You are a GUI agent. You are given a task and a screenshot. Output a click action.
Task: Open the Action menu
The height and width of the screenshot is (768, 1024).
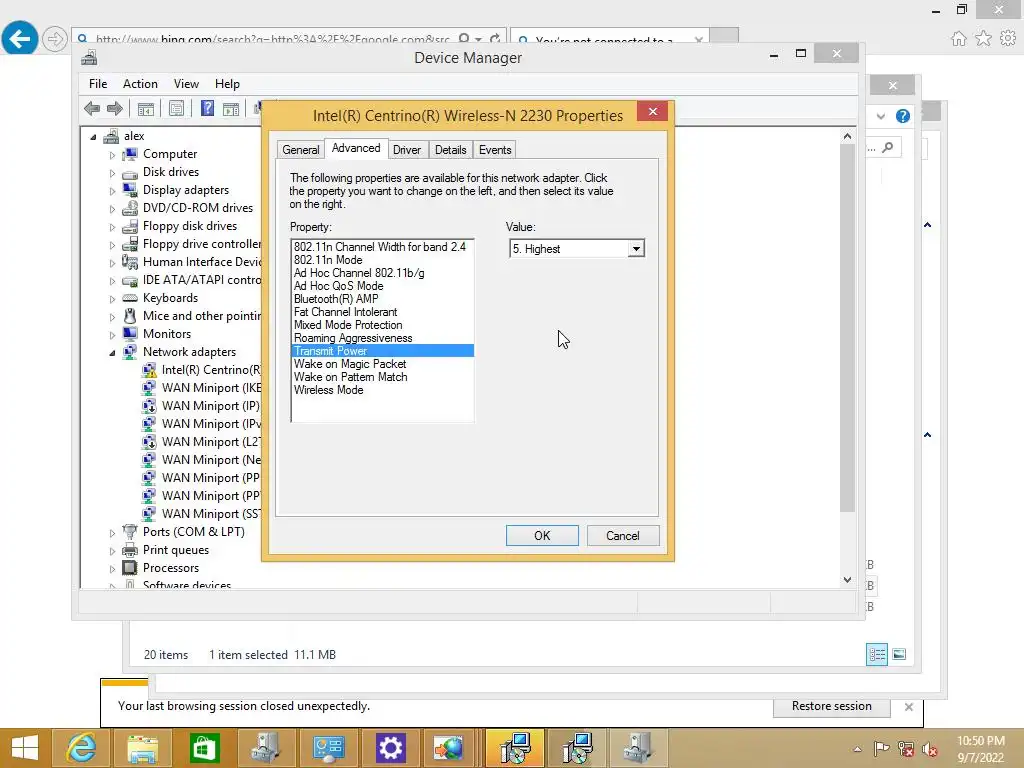140,84
